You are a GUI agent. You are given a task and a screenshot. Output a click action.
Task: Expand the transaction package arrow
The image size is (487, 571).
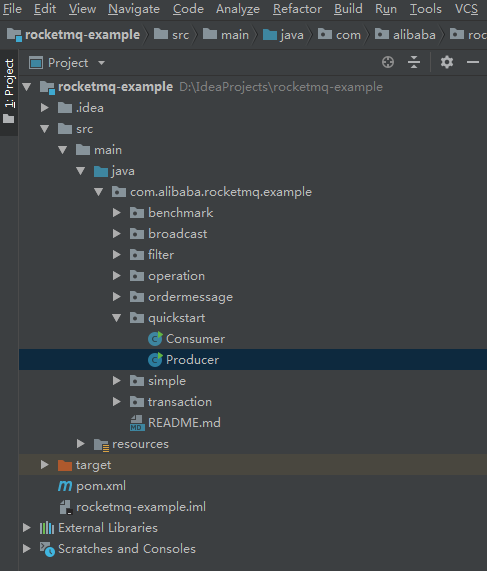pyautogui.click(x=117, y=402)
